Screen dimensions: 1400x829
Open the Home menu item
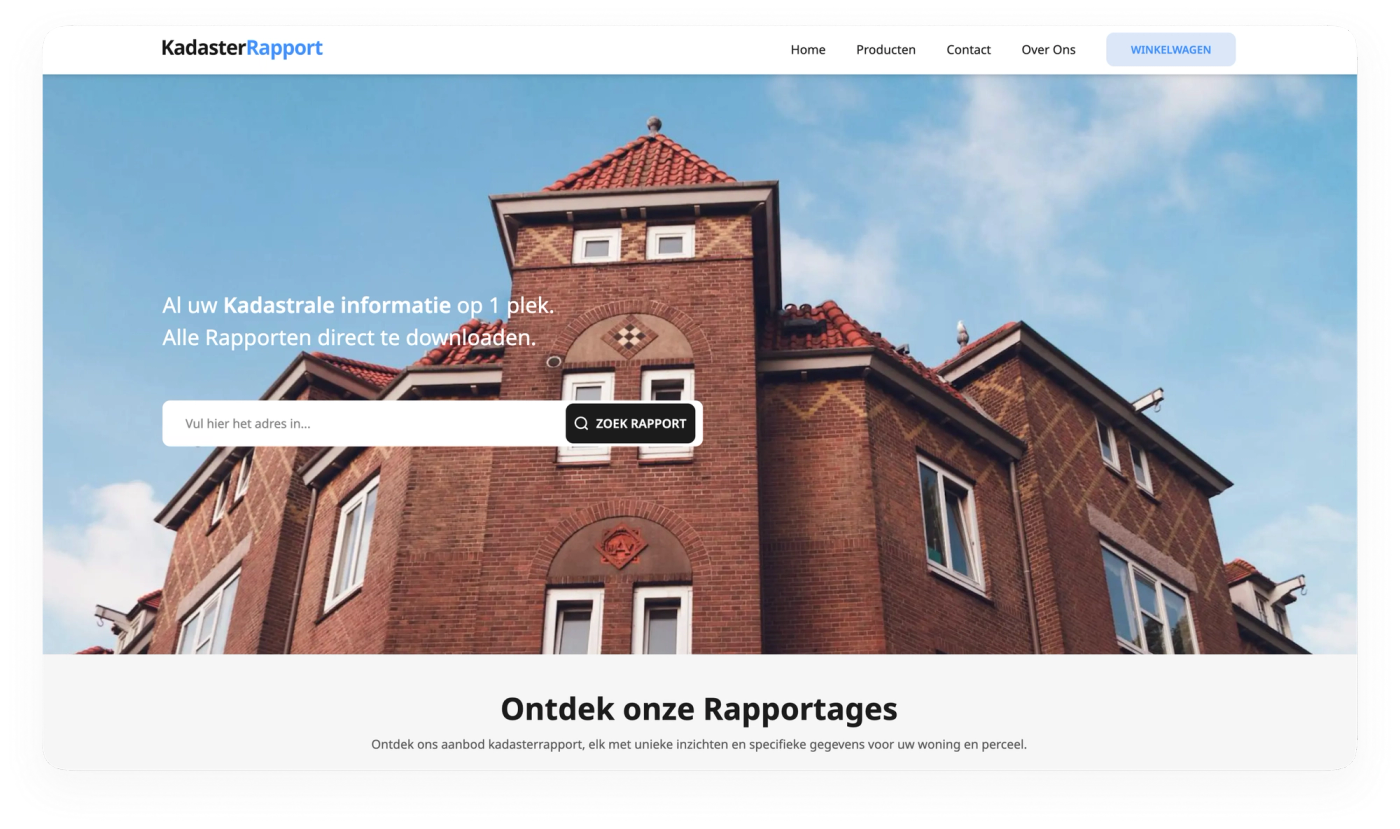[x=808, y=49]
